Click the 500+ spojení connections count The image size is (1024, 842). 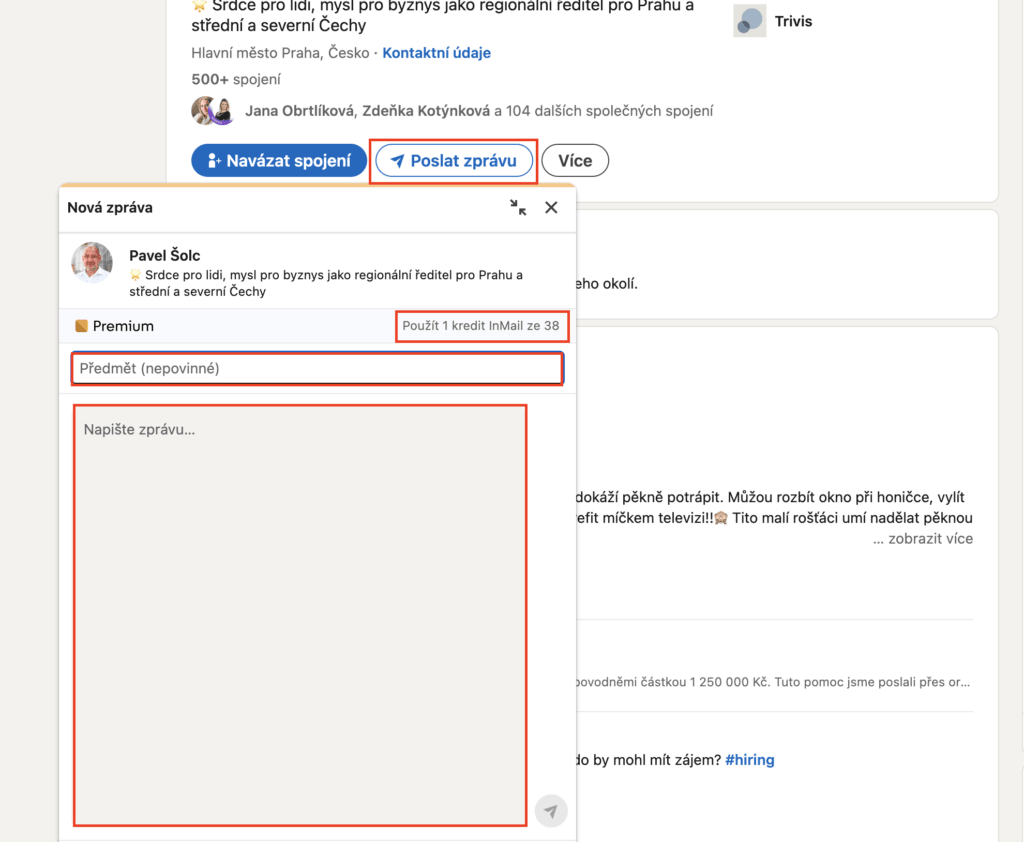coord(236,80)
